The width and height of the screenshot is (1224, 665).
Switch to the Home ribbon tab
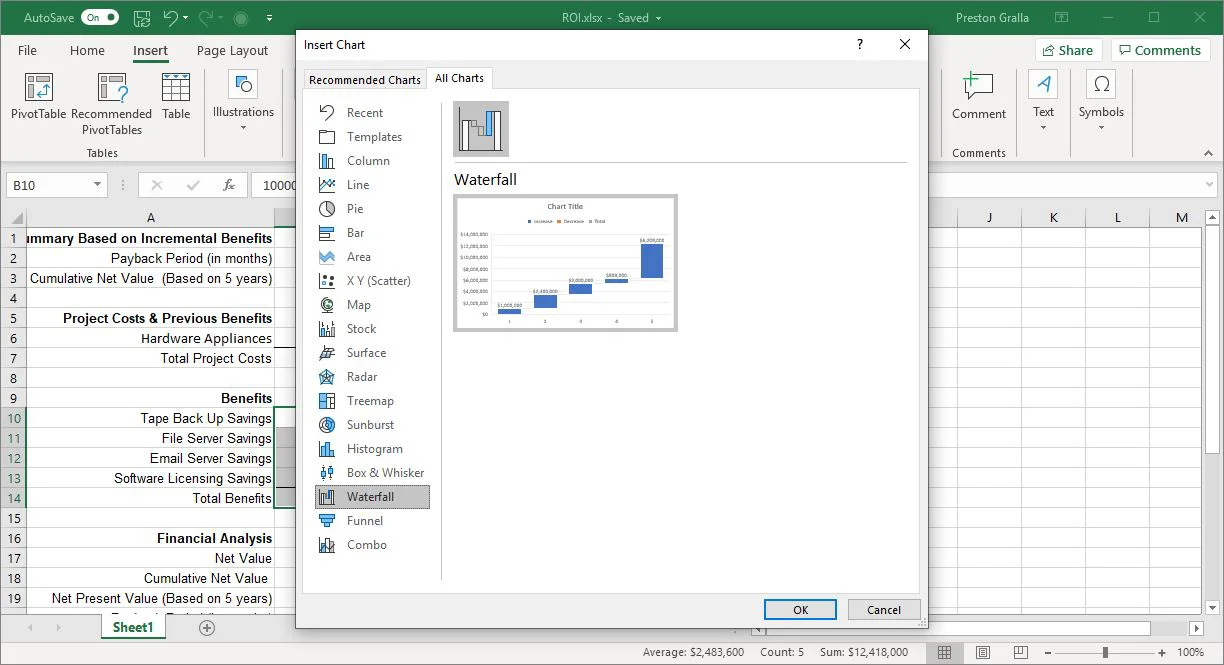87,50
